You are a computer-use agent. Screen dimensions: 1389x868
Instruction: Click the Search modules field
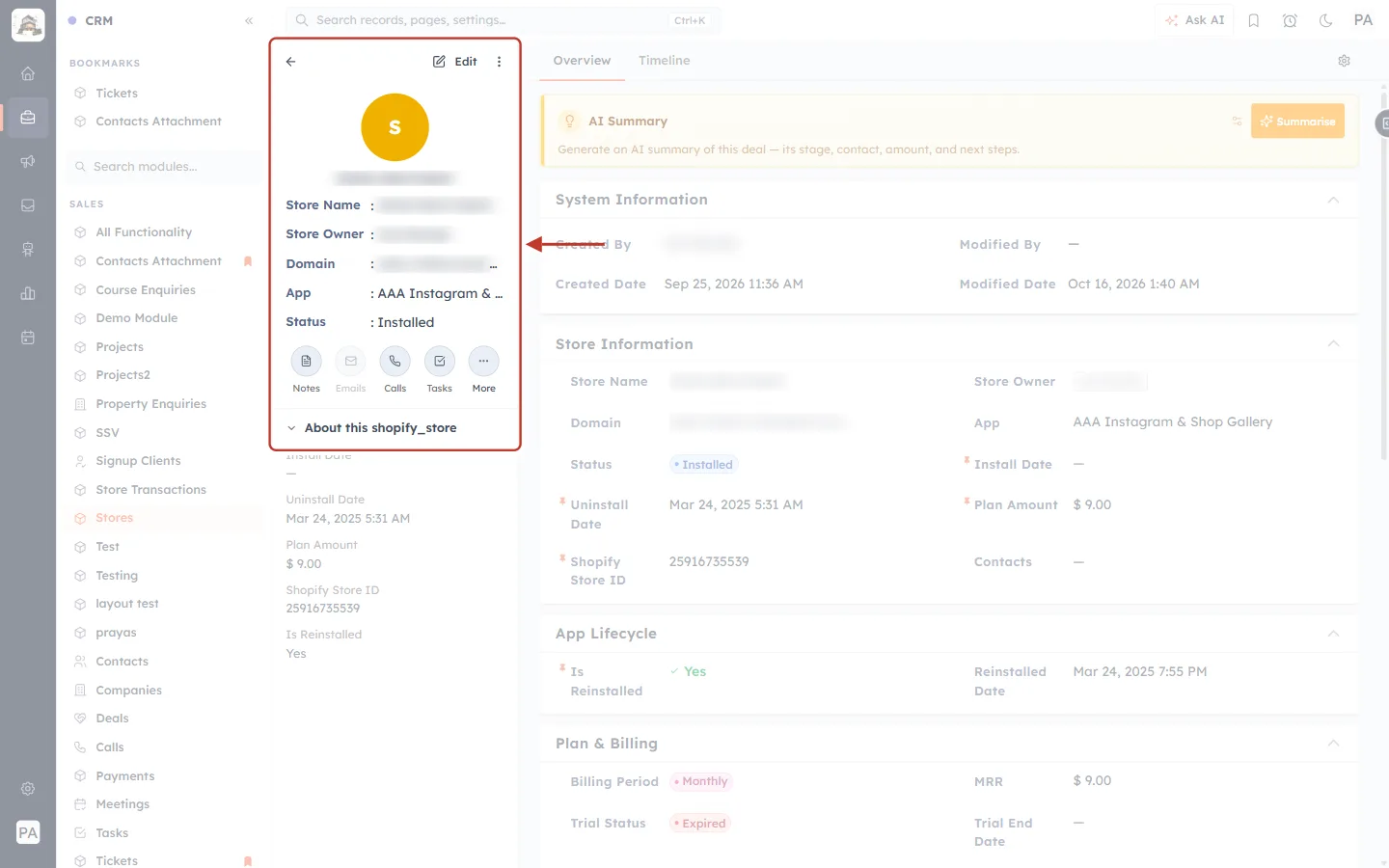pos(166,167)
